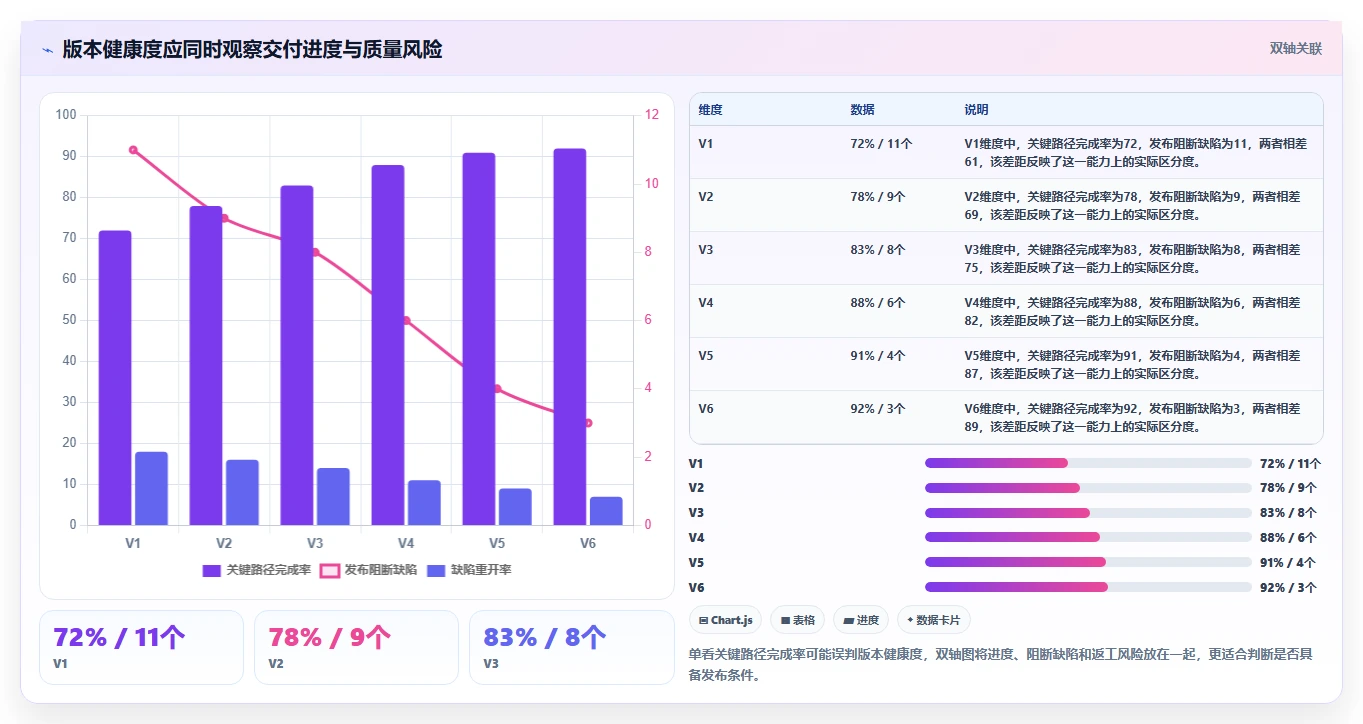The image size is (1363, 724).
Task: Click the V2 progress bar
Action: pyautogui.click(x=1088, y=488)
